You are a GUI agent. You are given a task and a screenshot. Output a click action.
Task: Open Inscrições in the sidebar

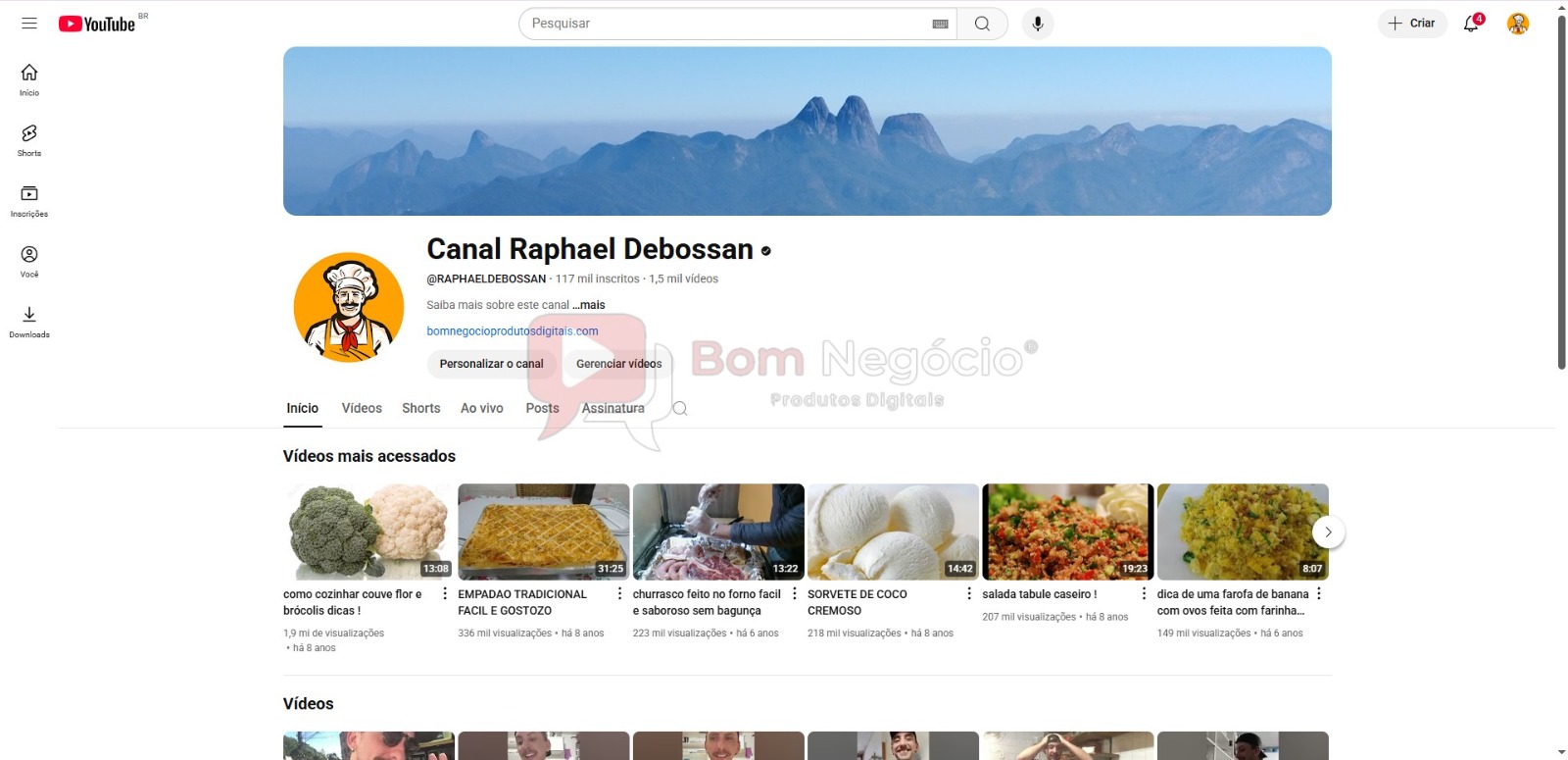point(29,201)
